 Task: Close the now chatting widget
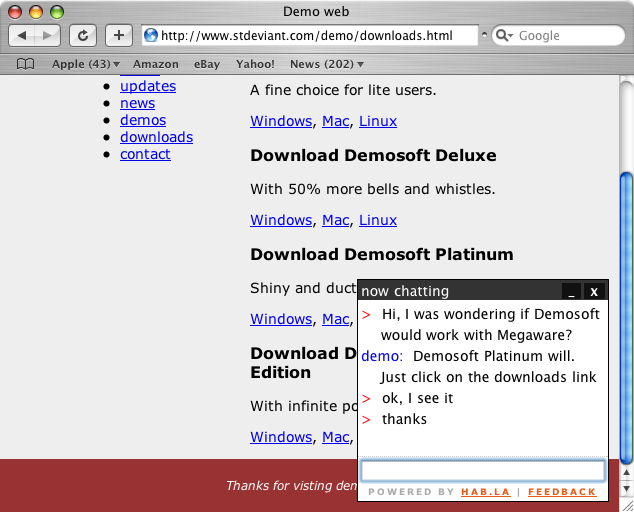594,291
